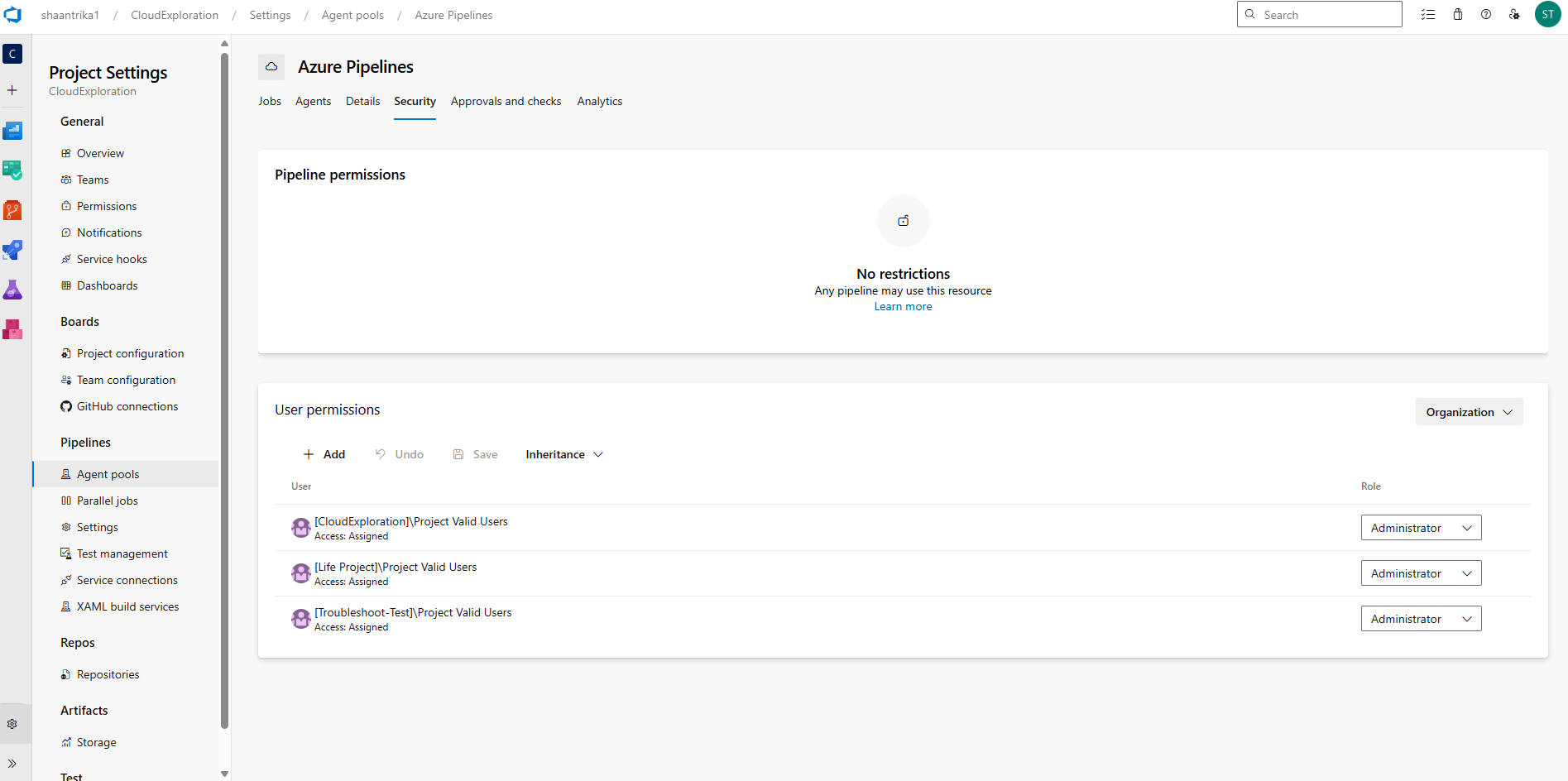Open the Pipelines hub icon
Image resolution: width=1568 pixels, height=781 pixels.
pyautogui.click(x=12, y=250)
